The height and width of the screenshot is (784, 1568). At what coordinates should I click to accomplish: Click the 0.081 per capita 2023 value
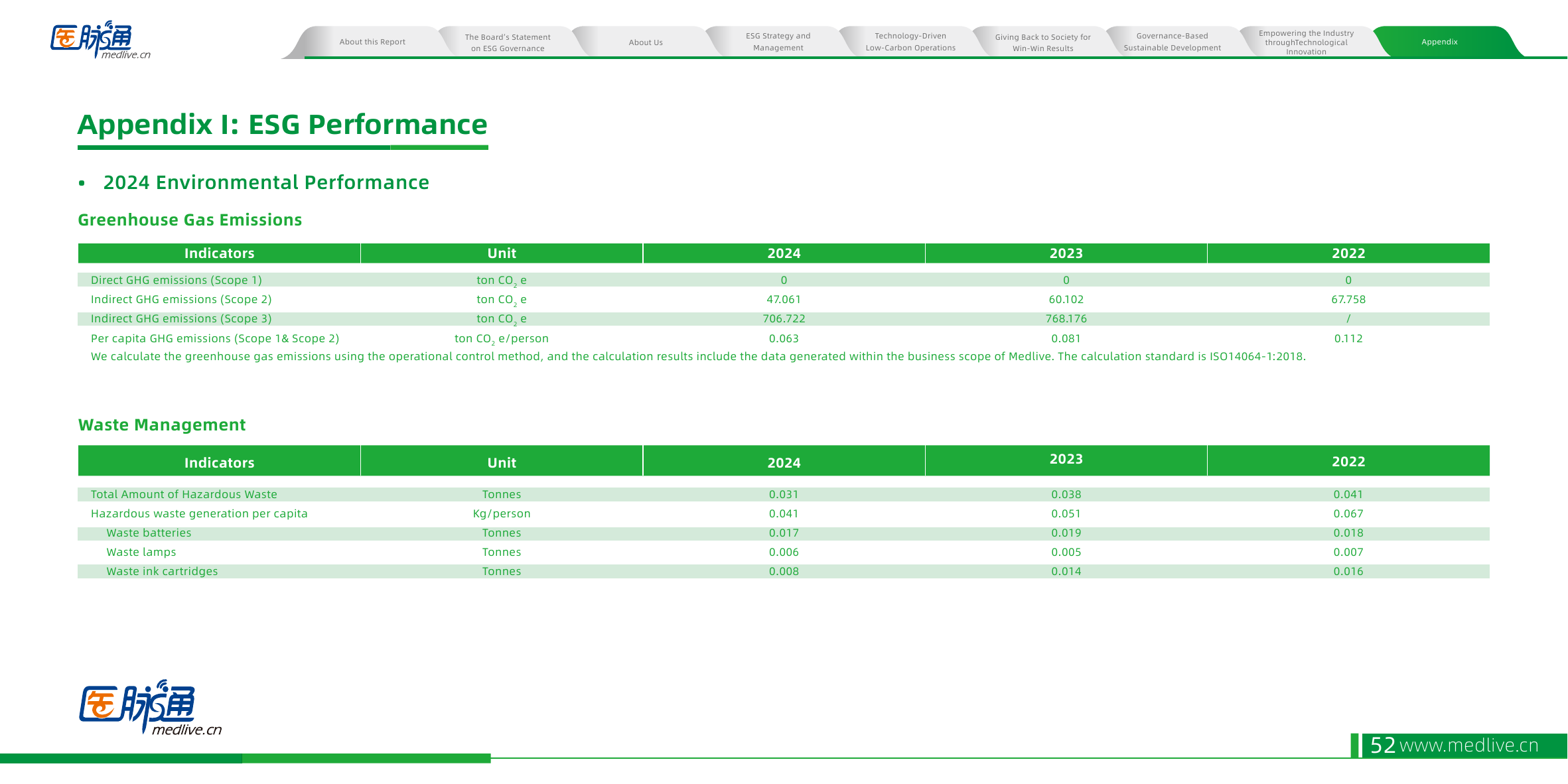pos(1066,339)
